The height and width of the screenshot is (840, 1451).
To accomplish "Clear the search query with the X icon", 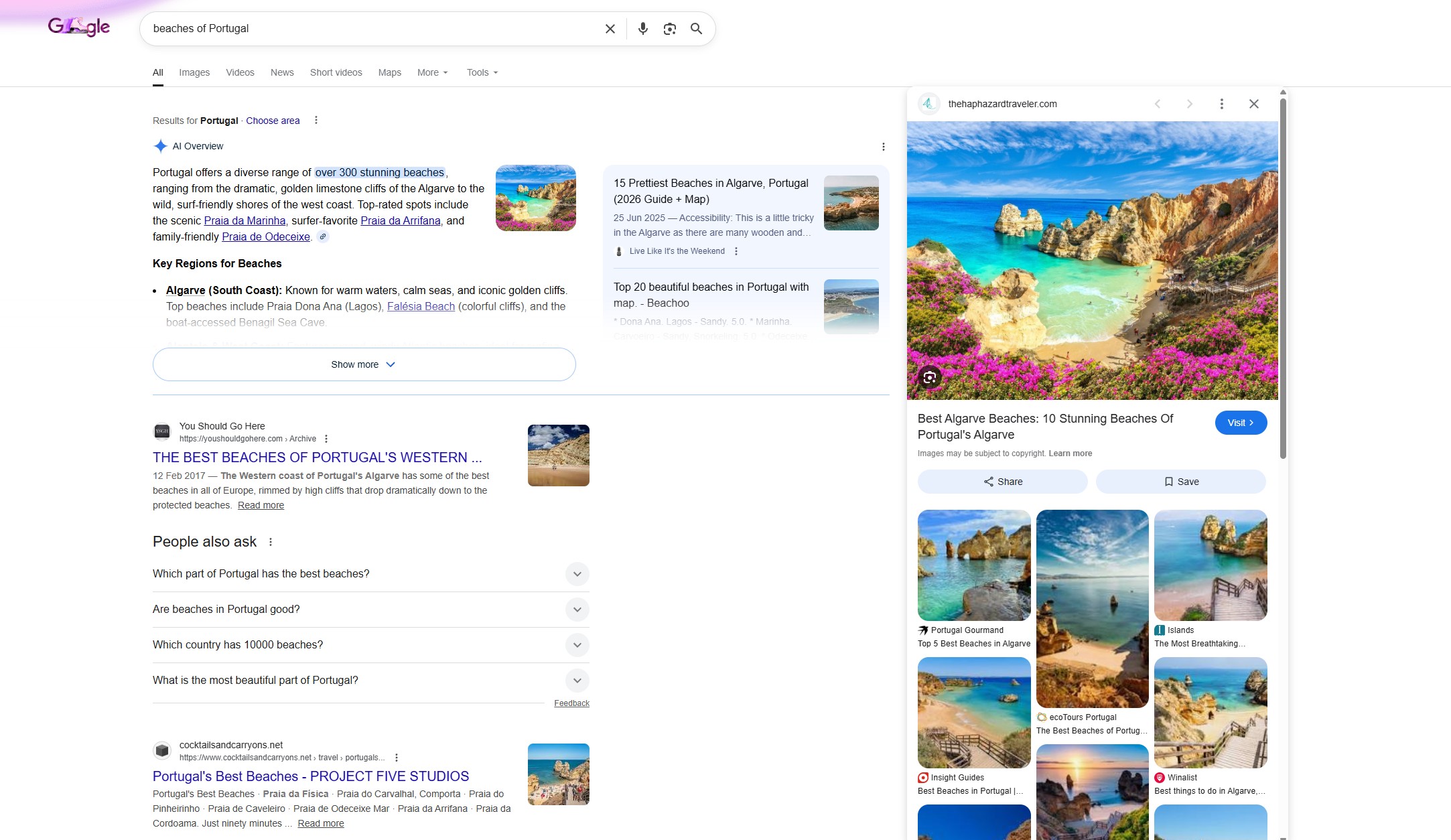I will click(x=610, y=29).
